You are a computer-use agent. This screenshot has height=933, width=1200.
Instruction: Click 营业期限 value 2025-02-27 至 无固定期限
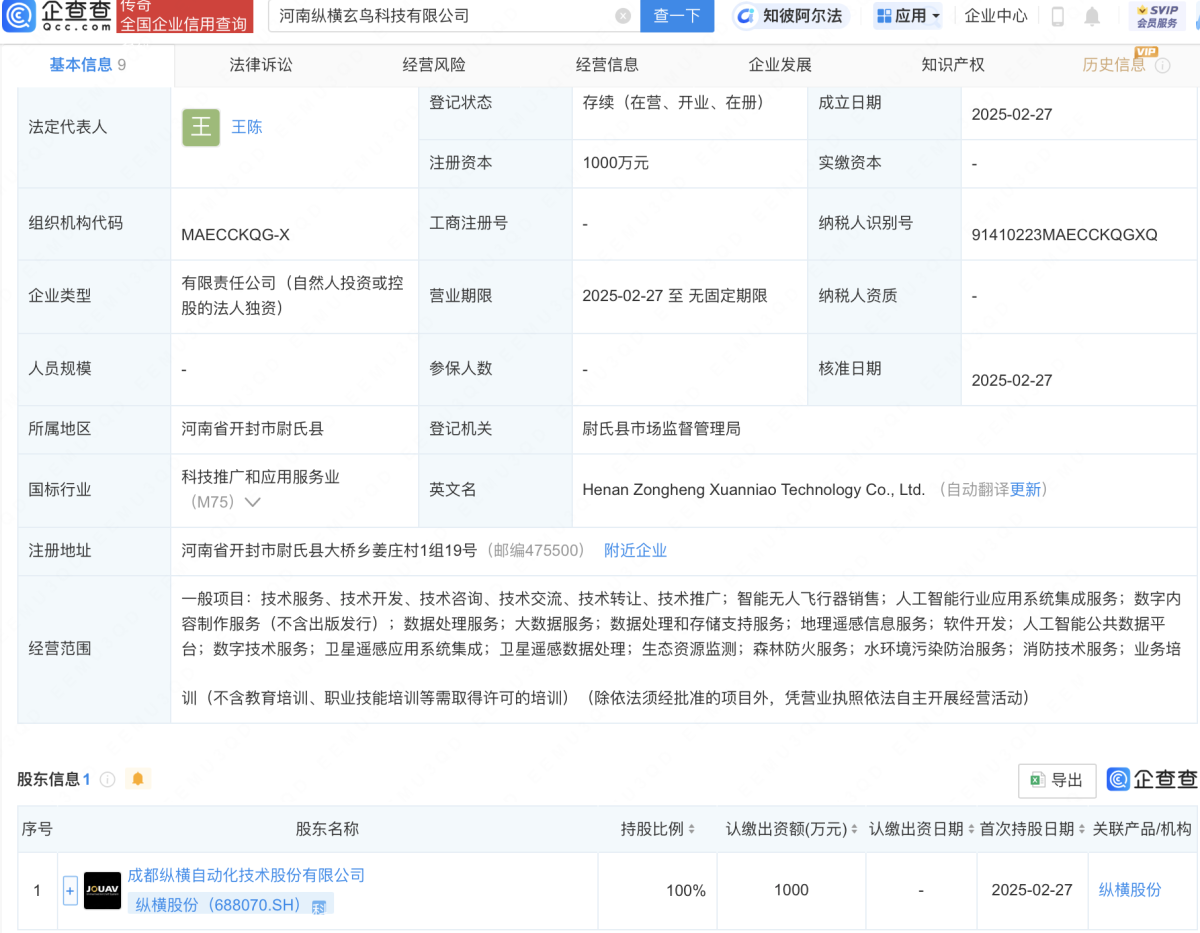click(x=675, y=295)
